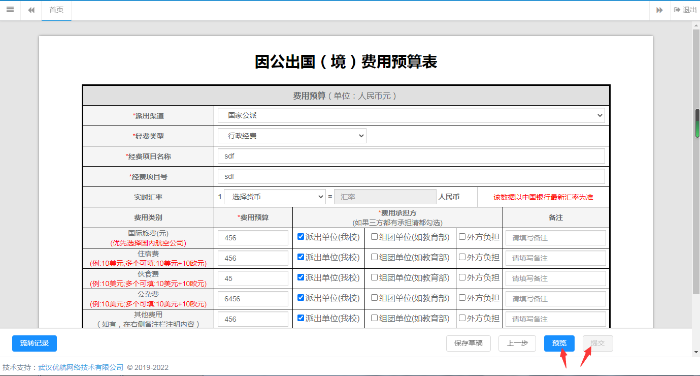Check 组团单位(如教育部) for 住宿费 row

click(375, 257)
